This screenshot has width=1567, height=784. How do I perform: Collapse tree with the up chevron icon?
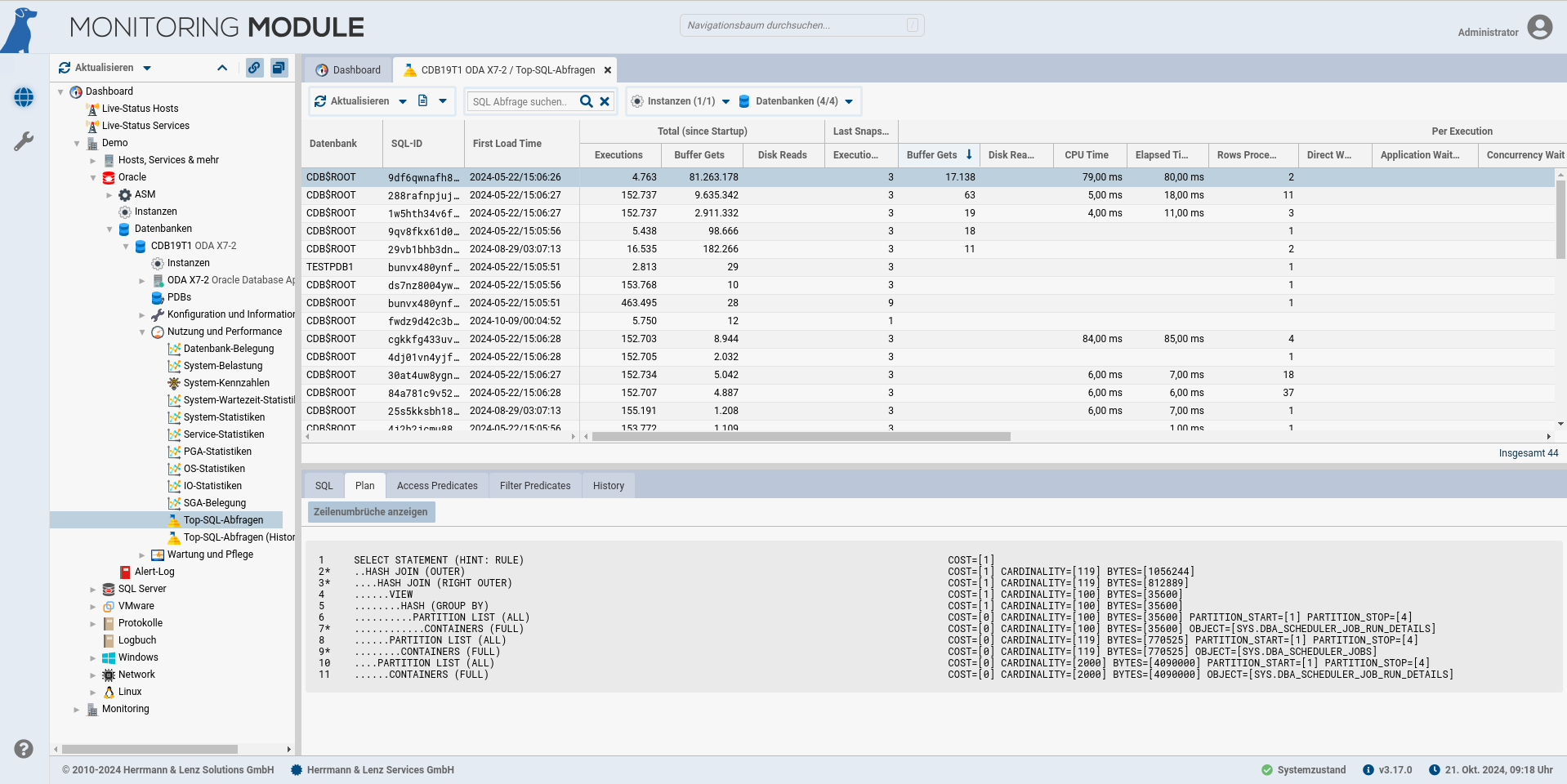pos(221,68)
